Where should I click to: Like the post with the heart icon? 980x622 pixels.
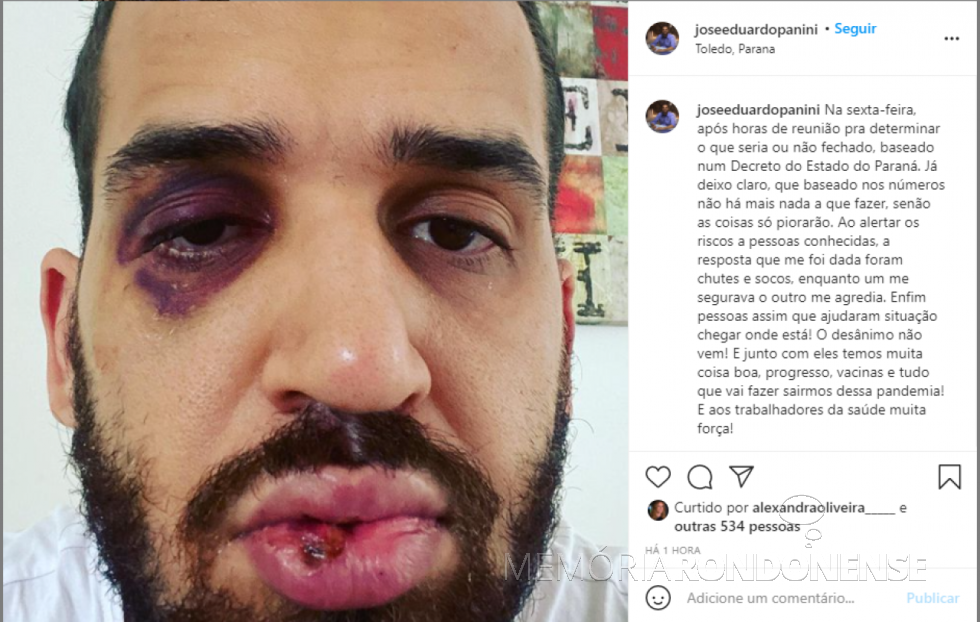pyautogui.click(x=658, y=477)
